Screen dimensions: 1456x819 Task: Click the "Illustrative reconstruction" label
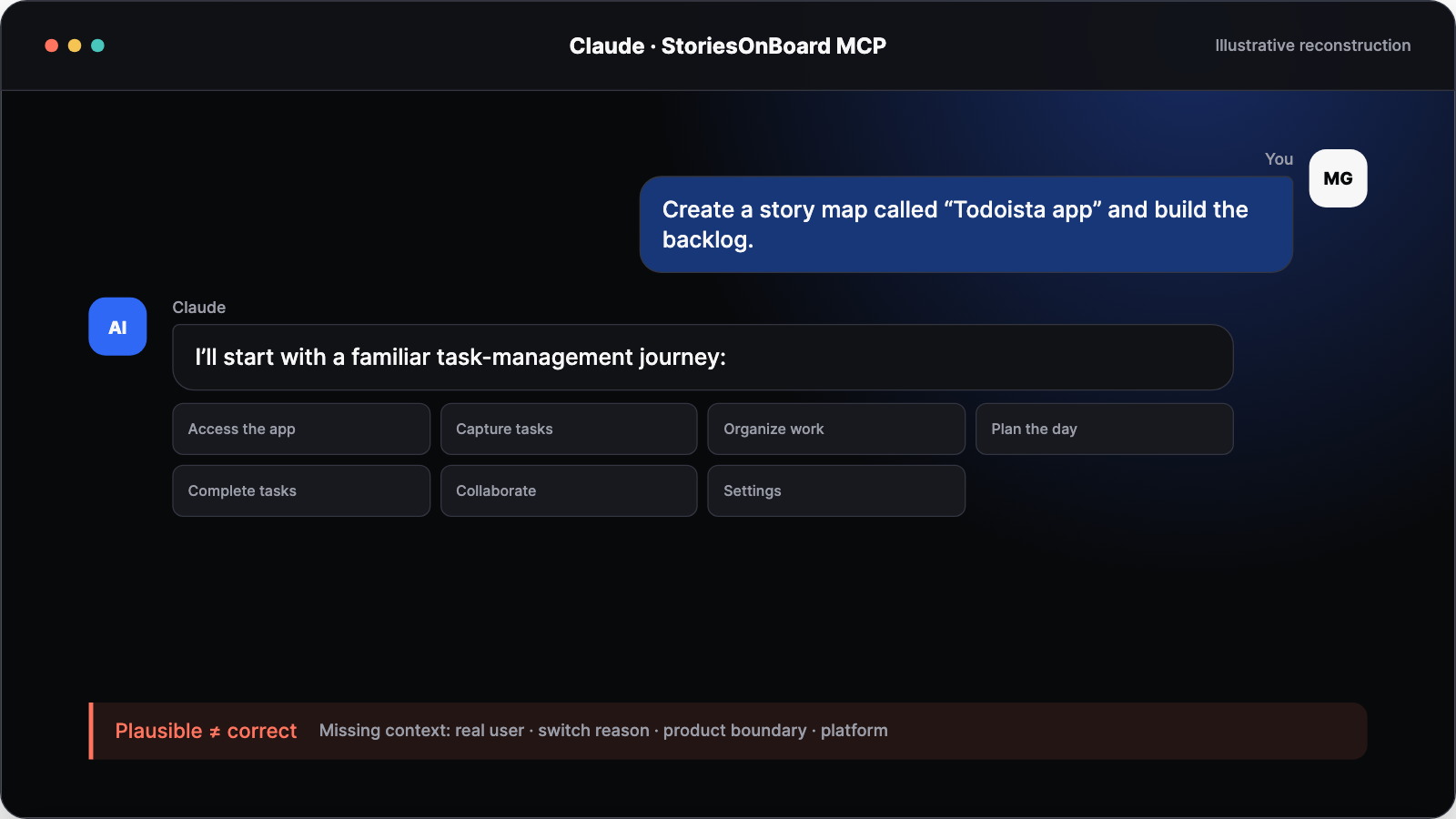tap(1313, 45)
